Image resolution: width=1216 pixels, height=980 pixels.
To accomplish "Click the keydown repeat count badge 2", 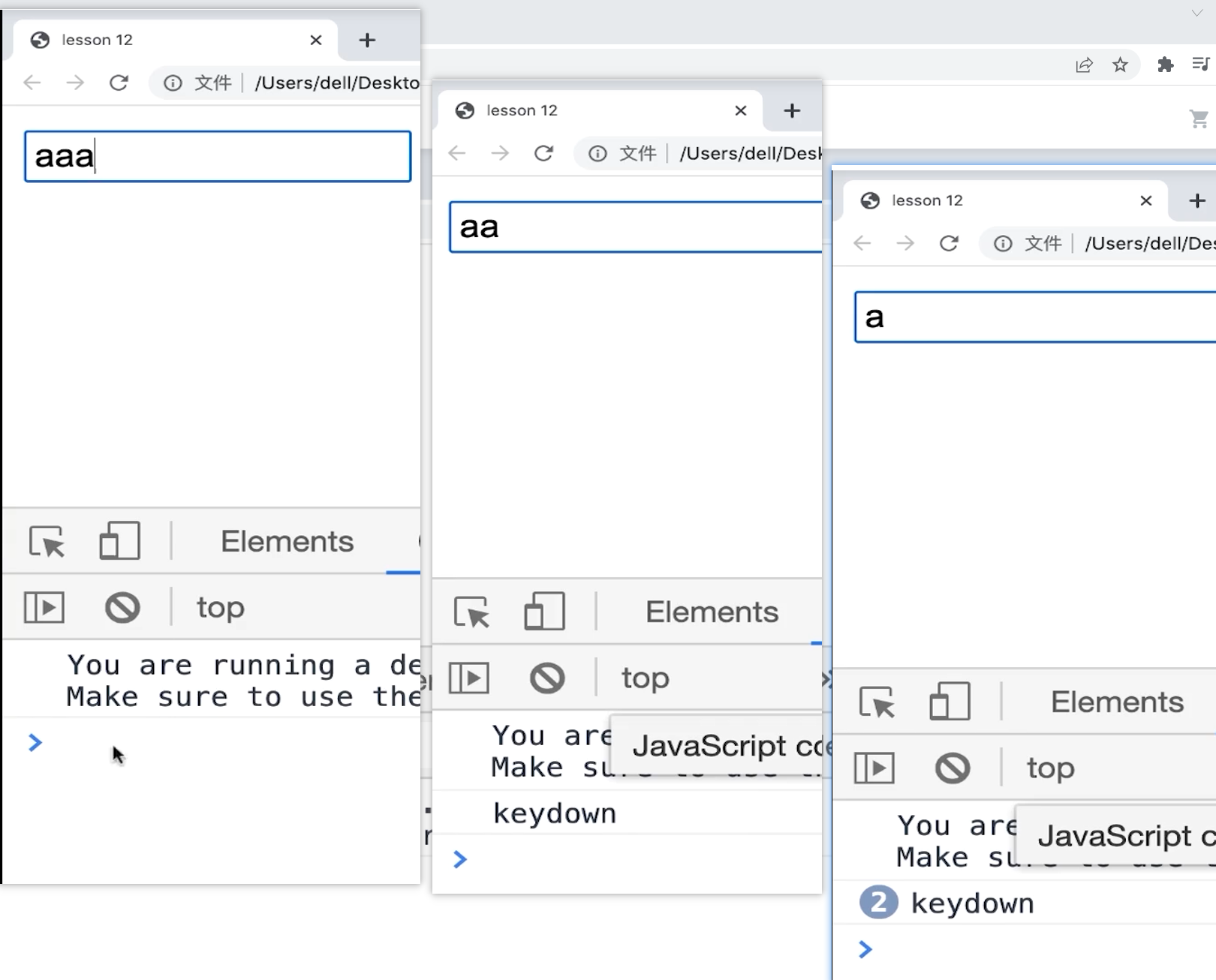I will coord(878,902).
